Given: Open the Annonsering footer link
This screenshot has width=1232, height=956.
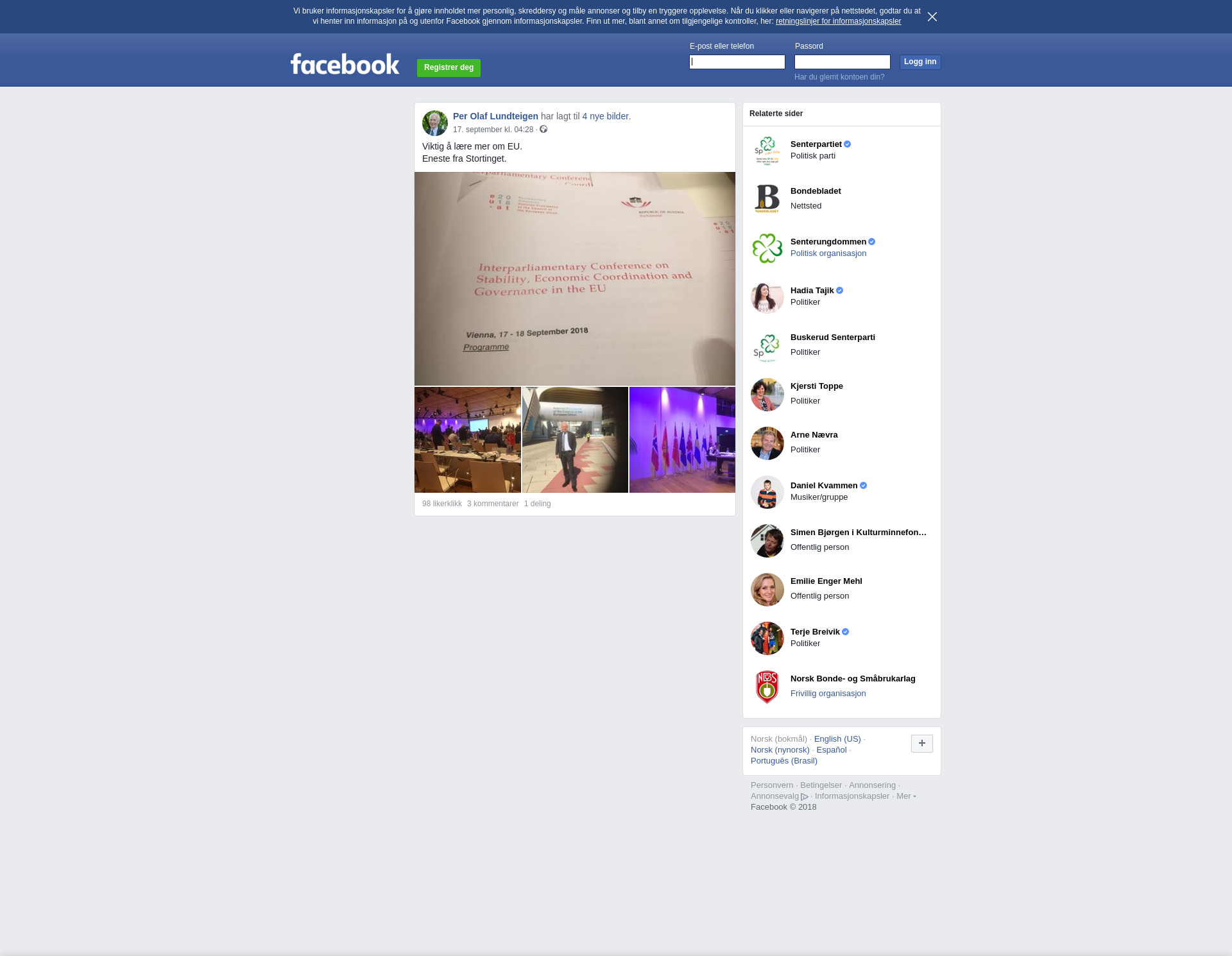Looking at the screenshot, I should coord(872,785).
